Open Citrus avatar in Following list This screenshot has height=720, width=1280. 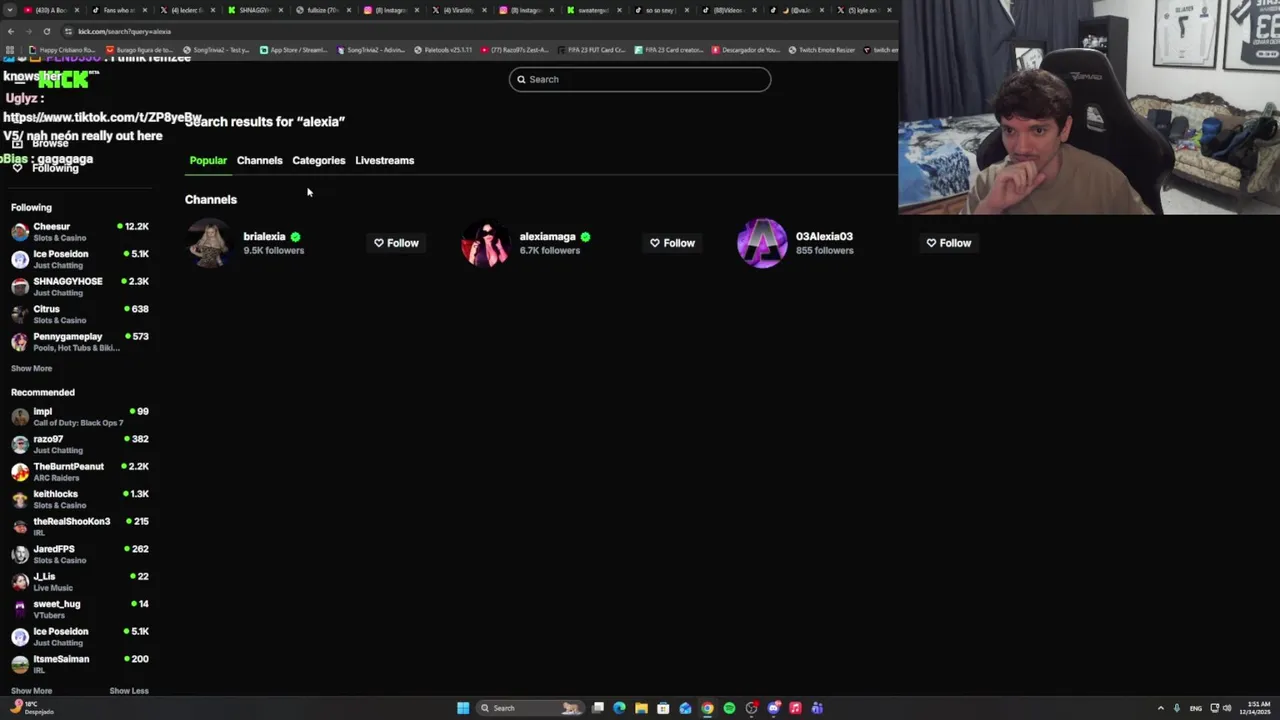(20, 314)
